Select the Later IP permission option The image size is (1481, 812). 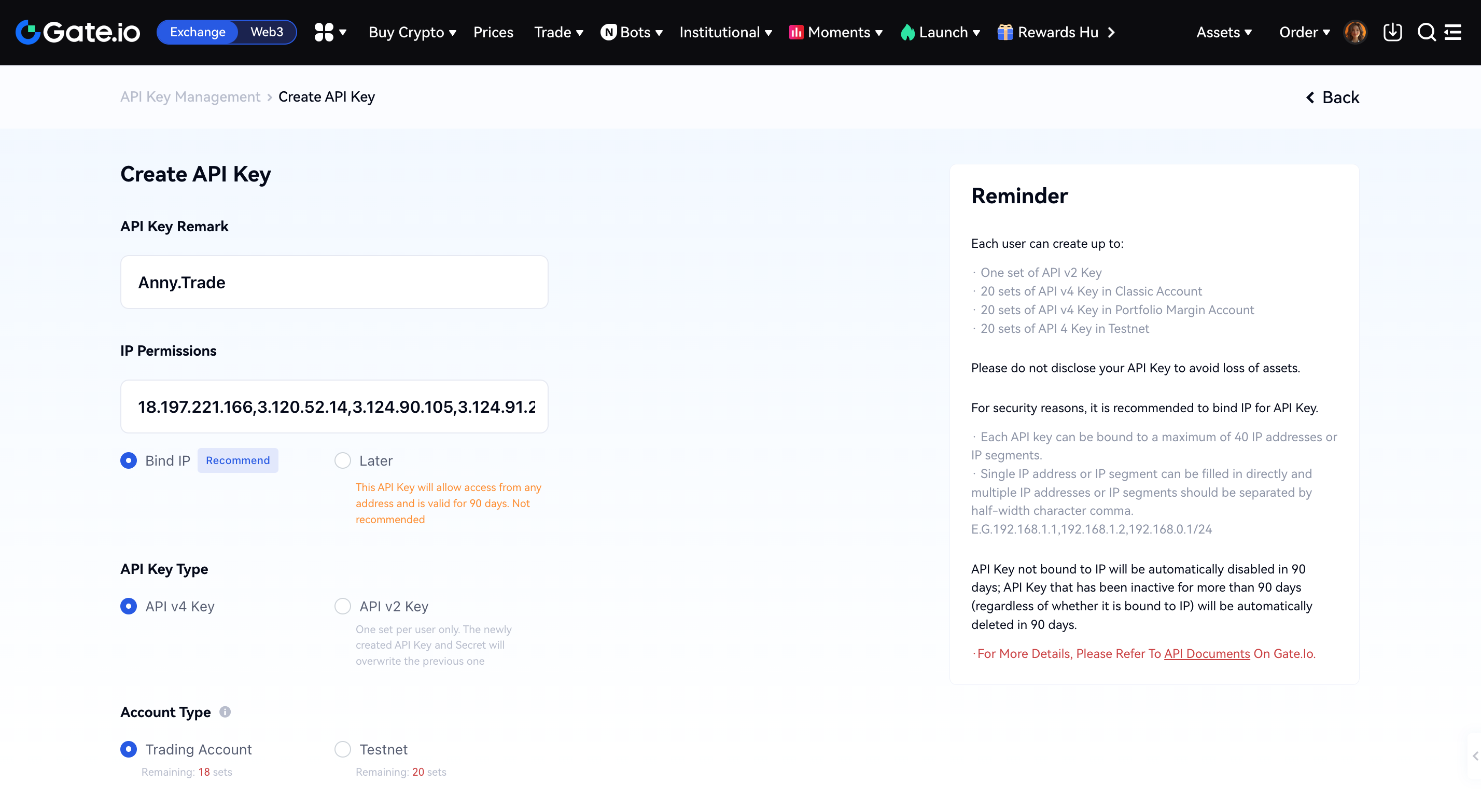(343, 460)
